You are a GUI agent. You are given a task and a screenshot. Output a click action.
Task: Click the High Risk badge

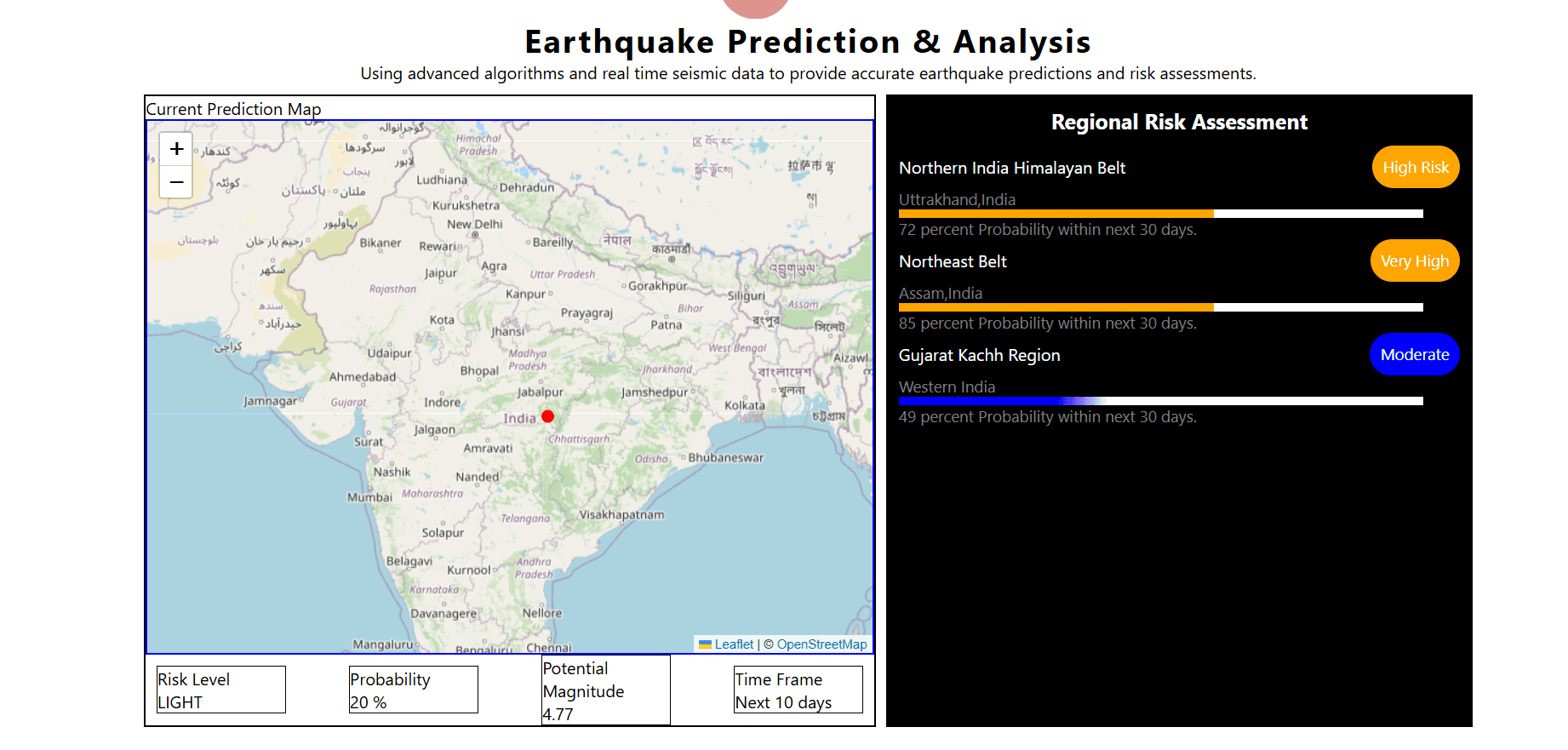(1415, 168)
